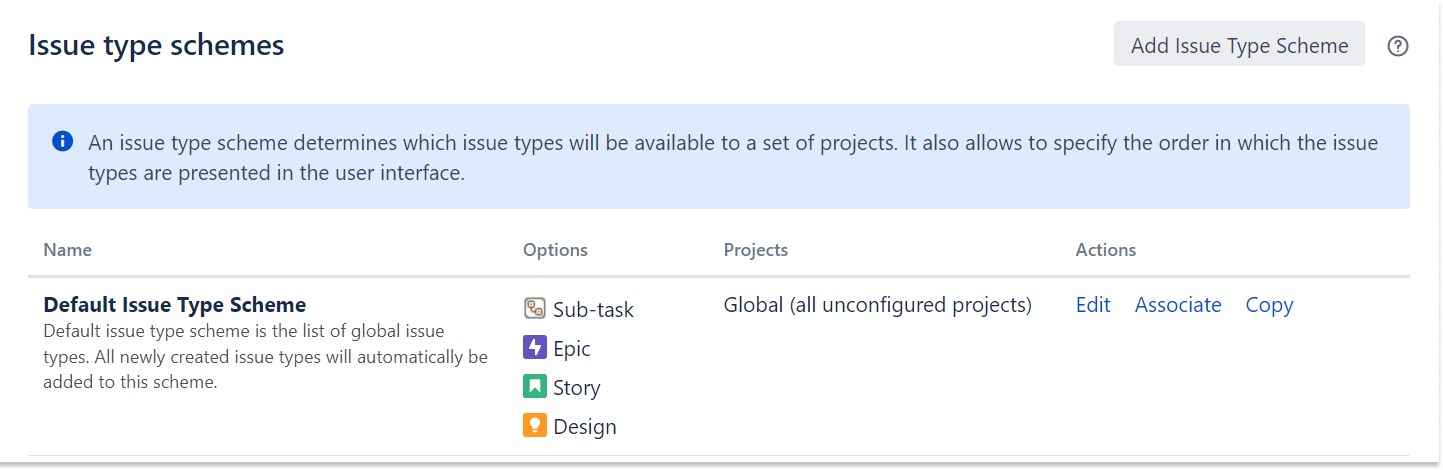Copy the Default Issue Type Scheme
This screenshot has height=470, width=1443.
click(x=1269, y=305)
